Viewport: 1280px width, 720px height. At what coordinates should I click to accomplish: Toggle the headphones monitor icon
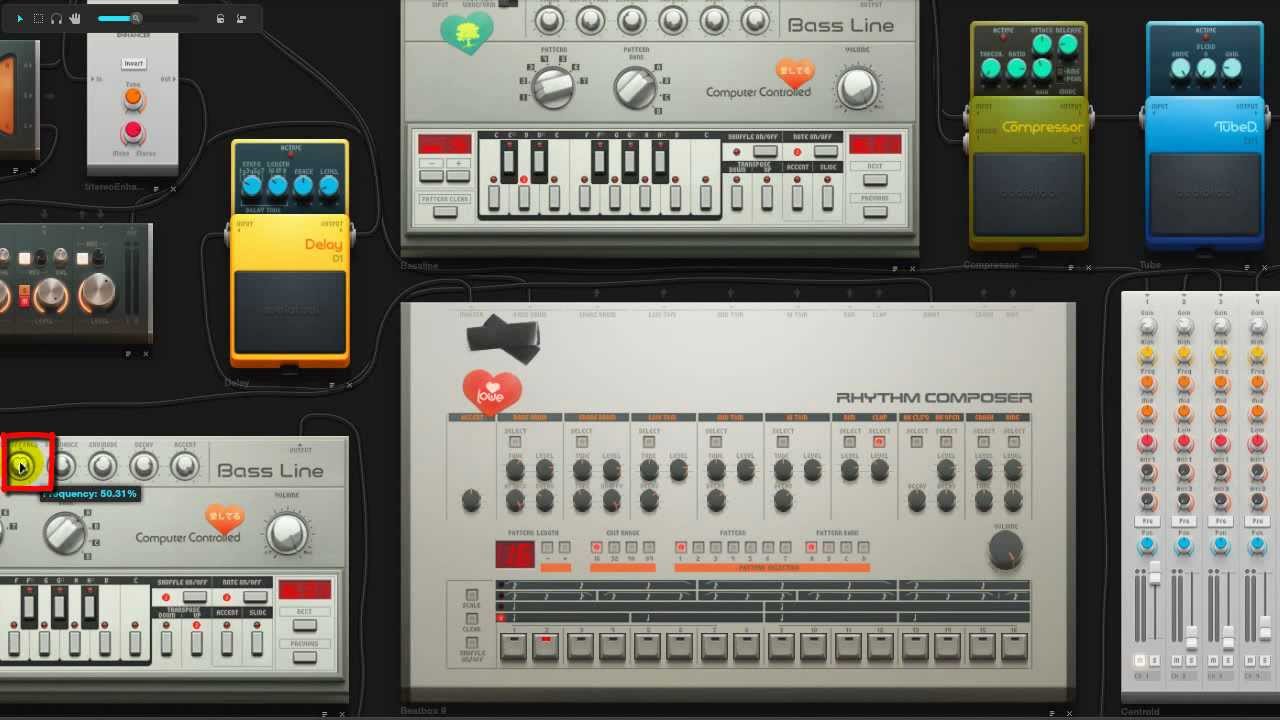[56, 18]
